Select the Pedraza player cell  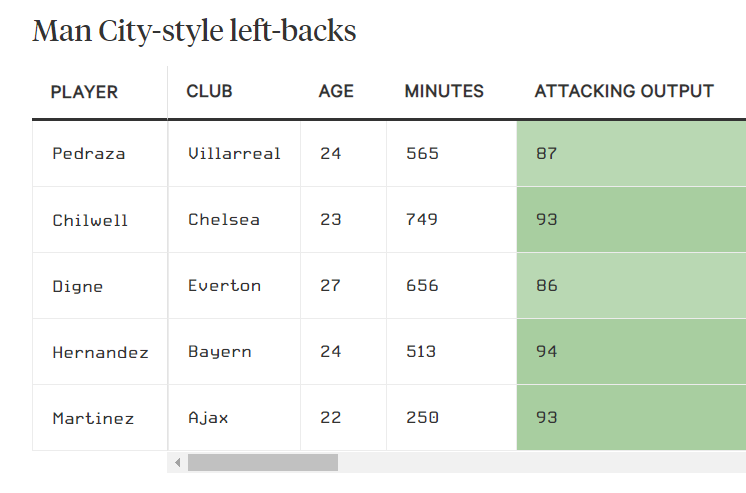click(x=100, y=154)
